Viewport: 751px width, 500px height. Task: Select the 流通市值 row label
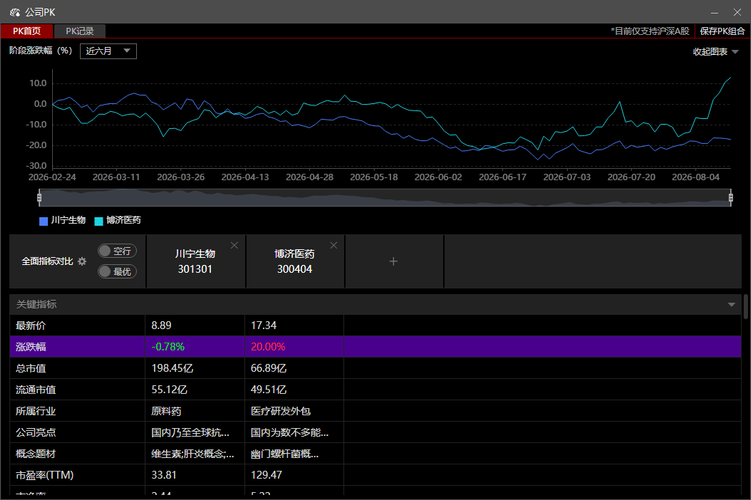point(35,390)
